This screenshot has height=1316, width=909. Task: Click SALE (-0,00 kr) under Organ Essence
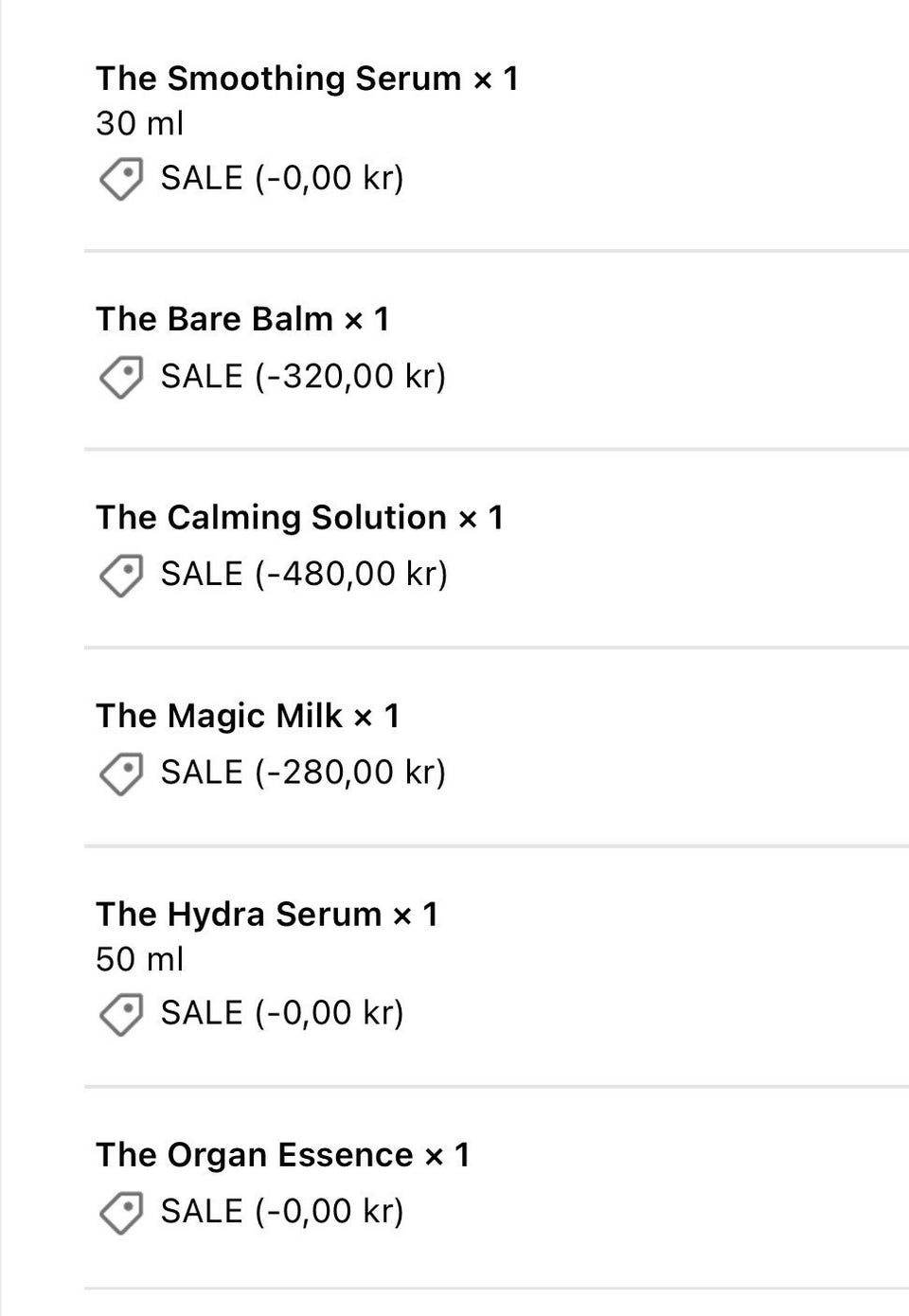click(282, 1211)
